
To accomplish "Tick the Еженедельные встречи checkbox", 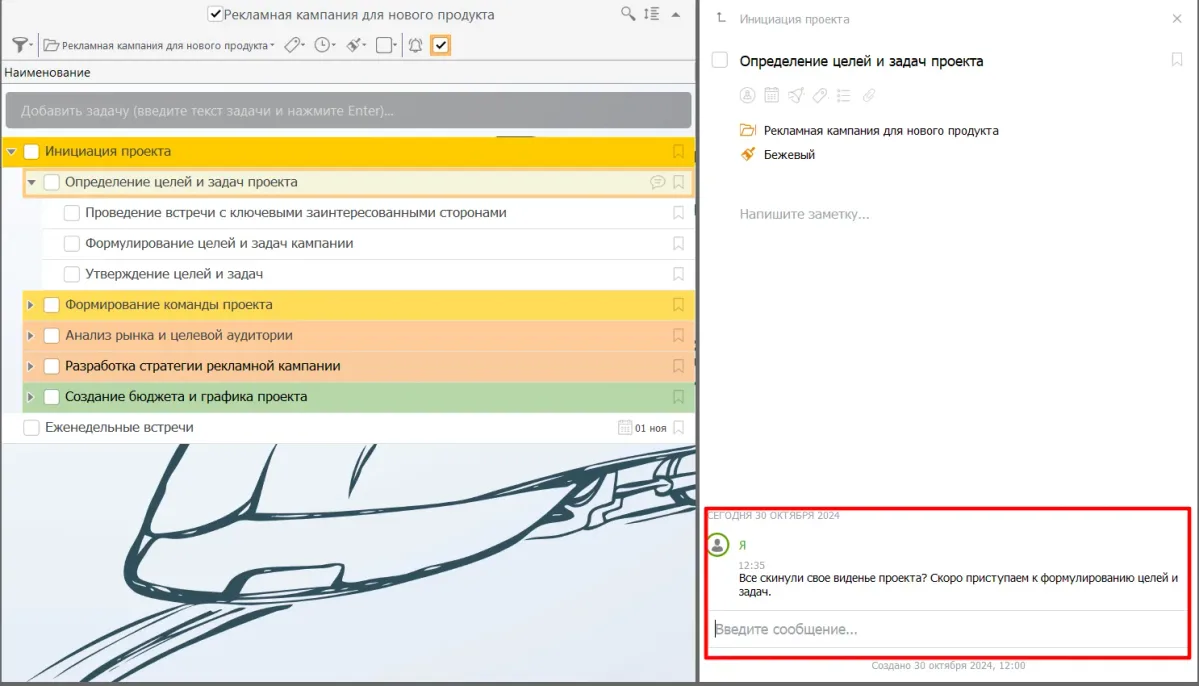I will [31, 428].
